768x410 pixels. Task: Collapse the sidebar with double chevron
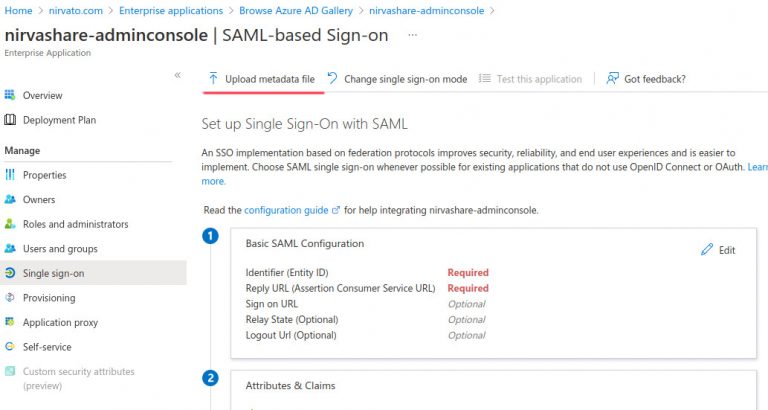click(x=177, y=75)
